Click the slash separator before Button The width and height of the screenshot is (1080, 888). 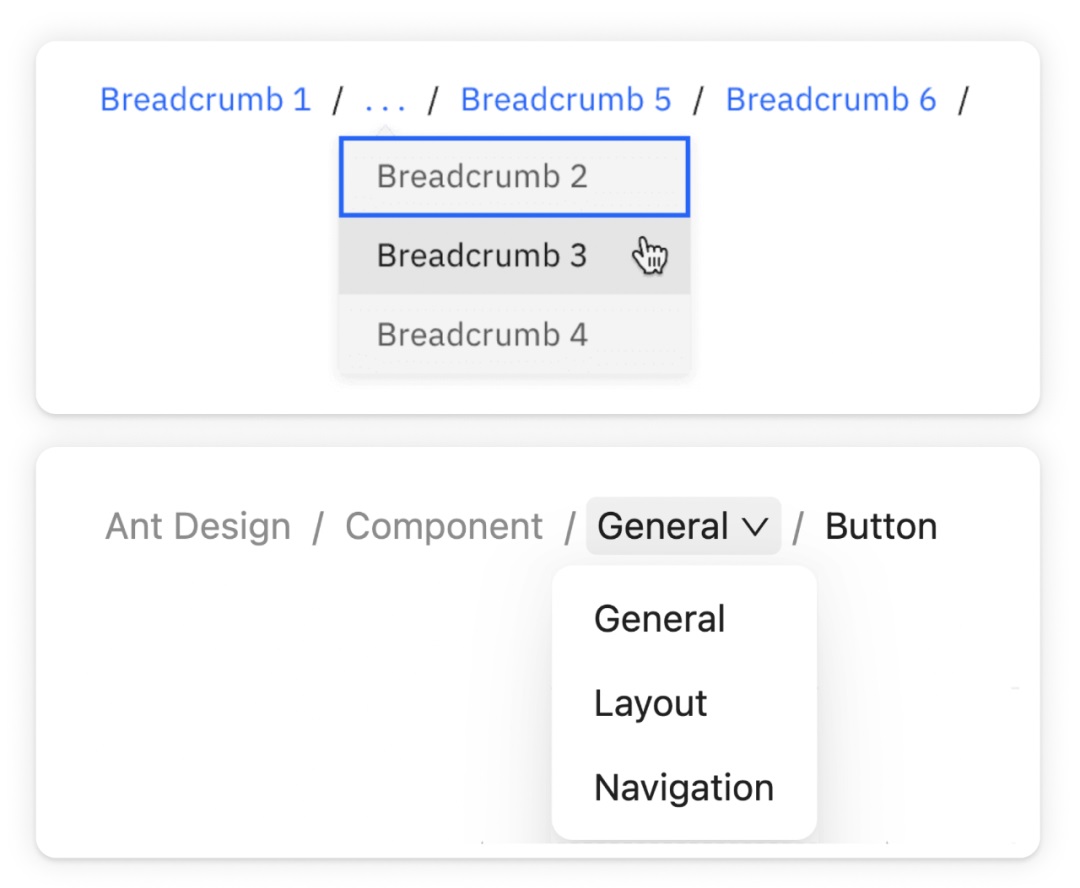(798, 528)
